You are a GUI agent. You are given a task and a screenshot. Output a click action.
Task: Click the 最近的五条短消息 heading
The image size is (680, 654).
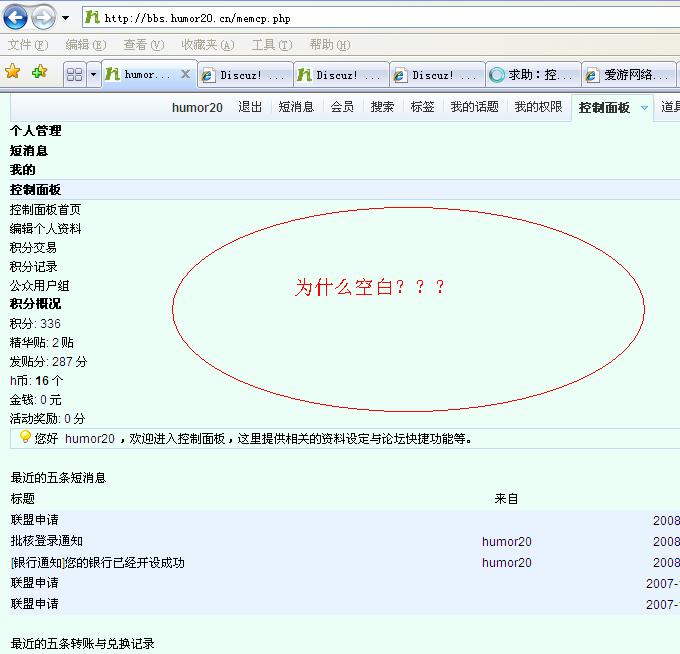pos(59,477)
